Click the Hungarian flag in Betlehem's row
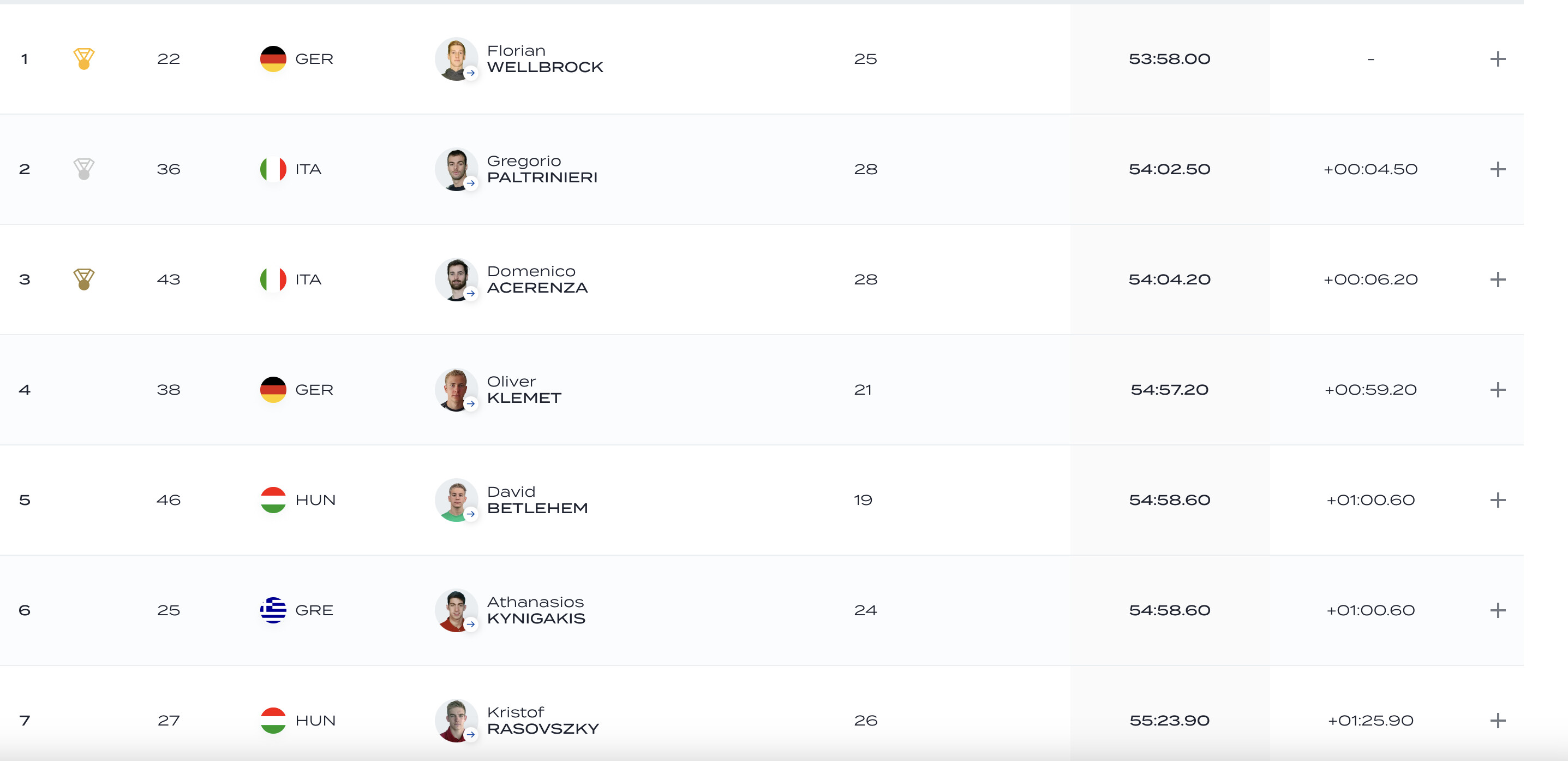The image size is (1568, 761). pyautogui.click(x=273, y=500)
